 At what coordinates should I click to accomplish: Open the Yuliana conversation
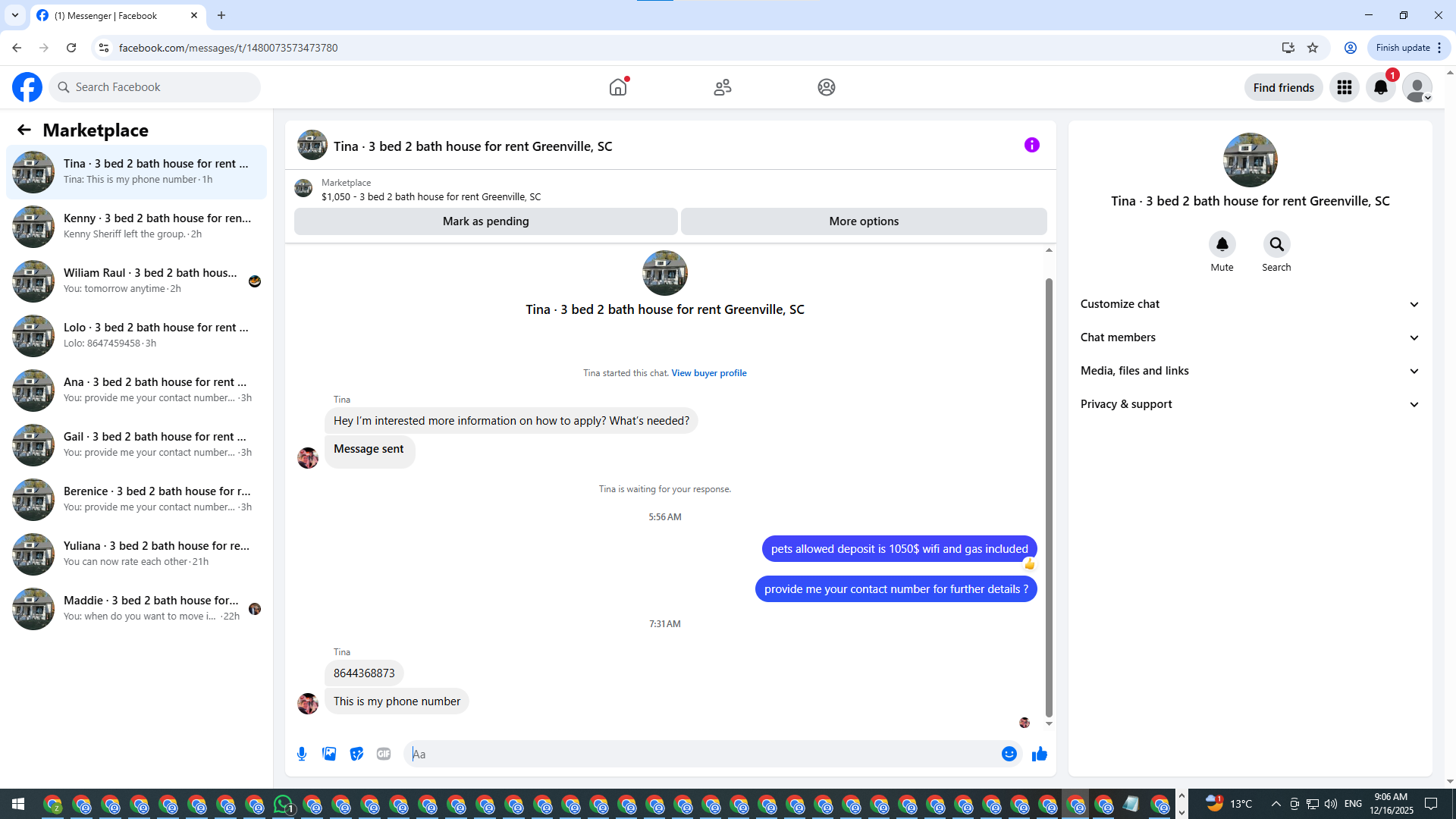pyautogui.click(x=136, y=554)
